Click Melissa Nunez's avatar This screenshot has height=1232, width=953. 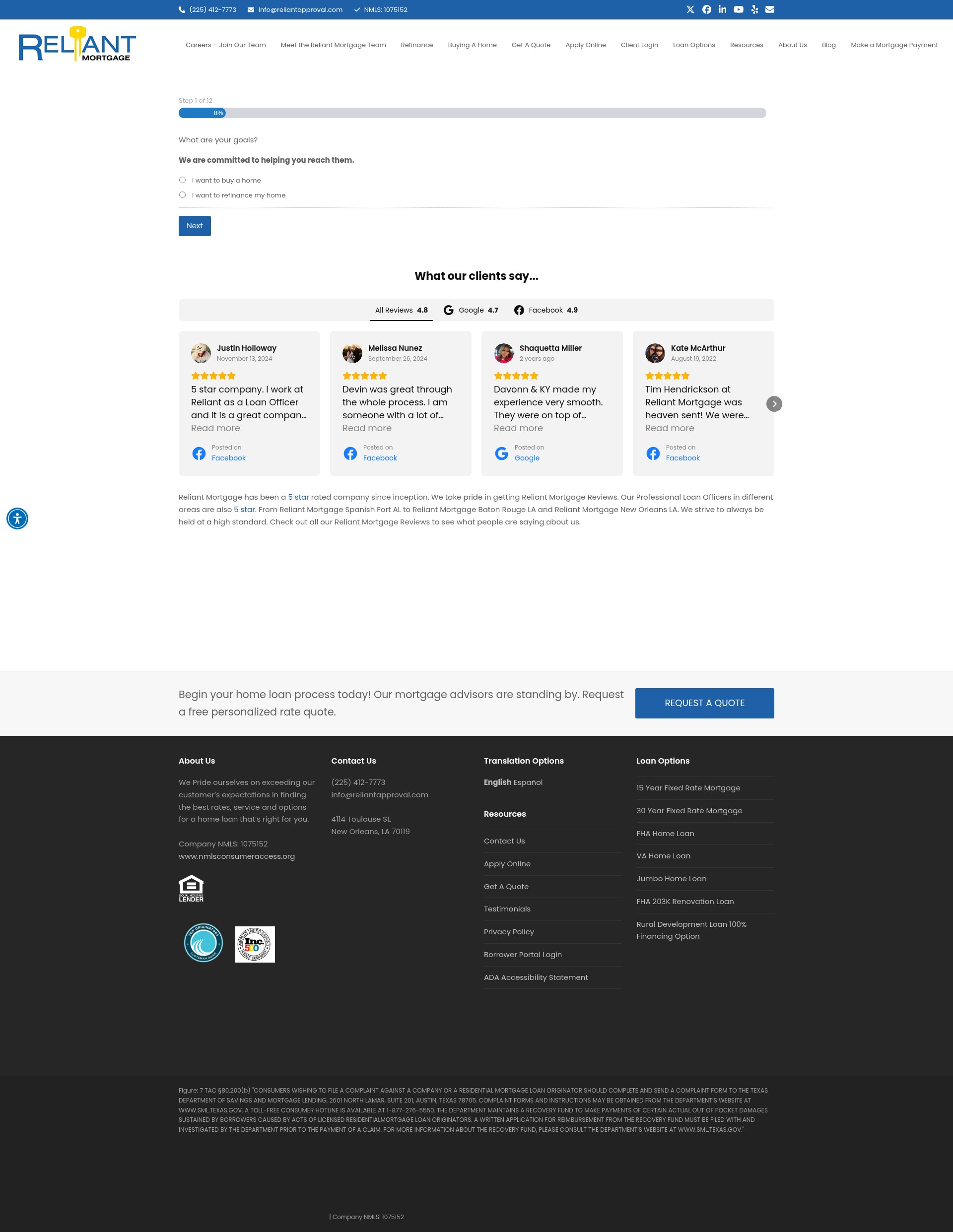pyautogui.click(x=352, y=353)
